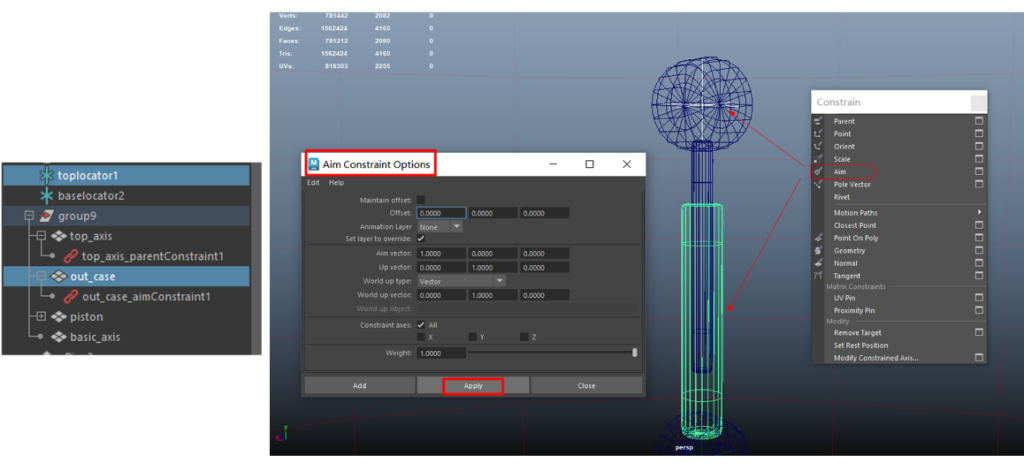Open the UV Pin option box
Screen dimensions: 1024x471
coord(979,298)
